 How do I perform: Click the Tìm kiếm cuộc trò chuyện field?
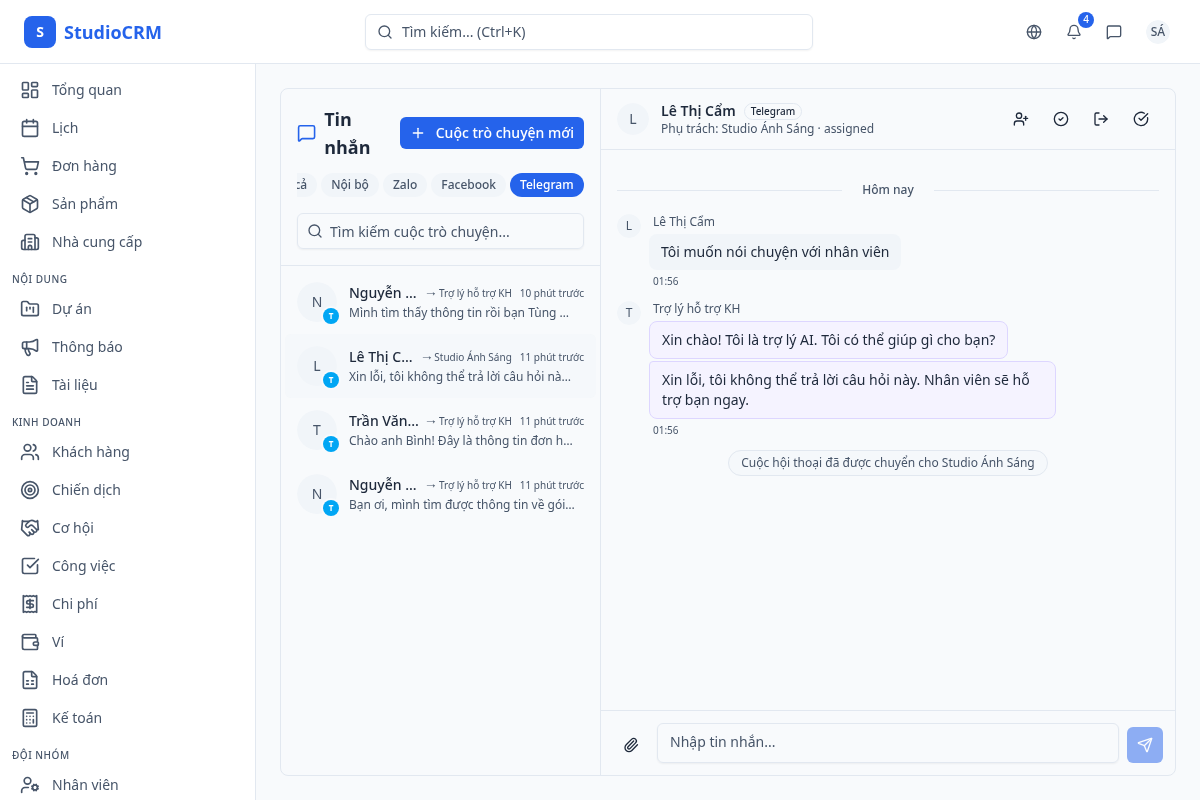(x=440, y=231)
